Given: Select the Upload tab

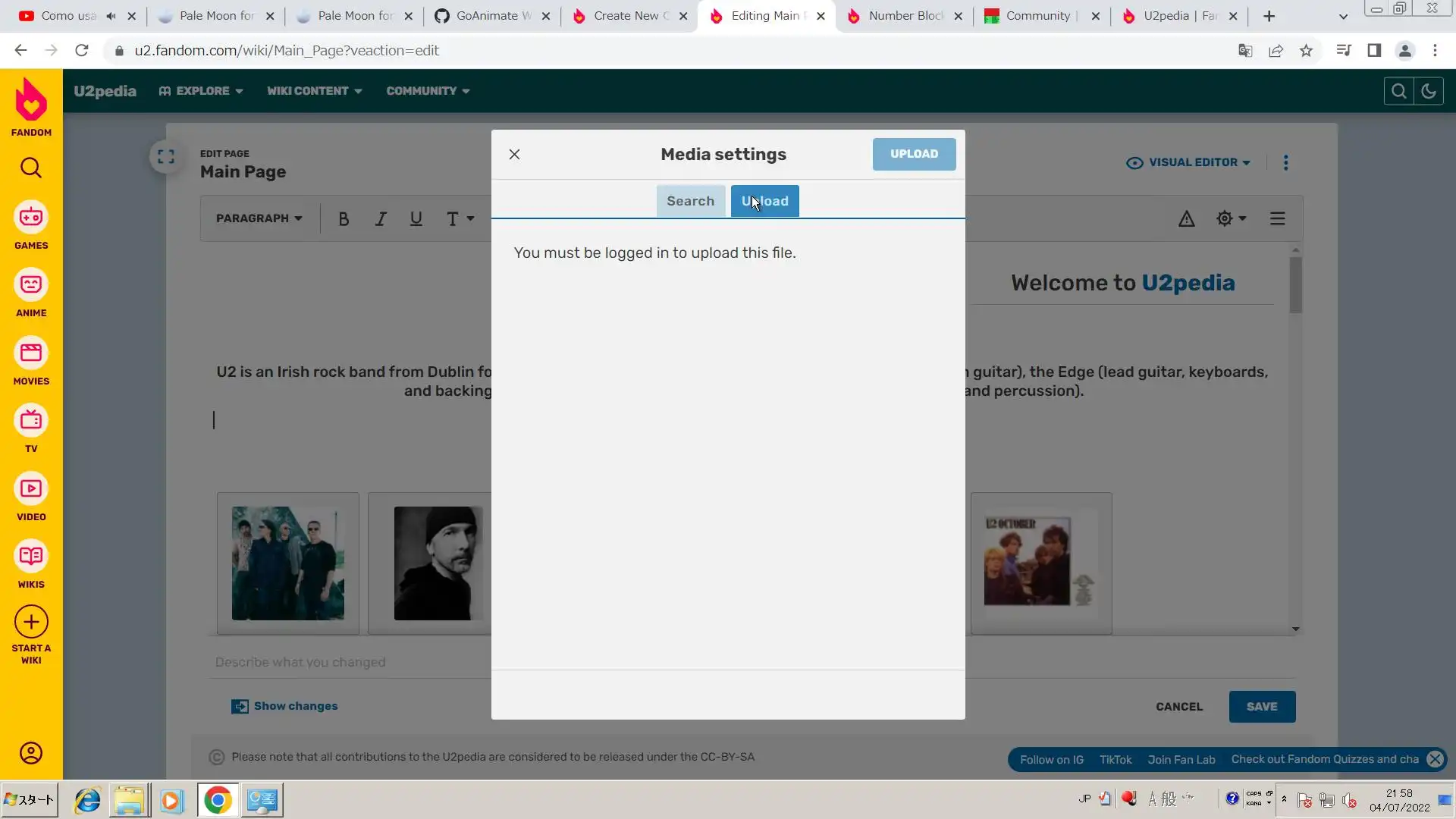Looking at the screenshot, I should click(x=764, y=201).
